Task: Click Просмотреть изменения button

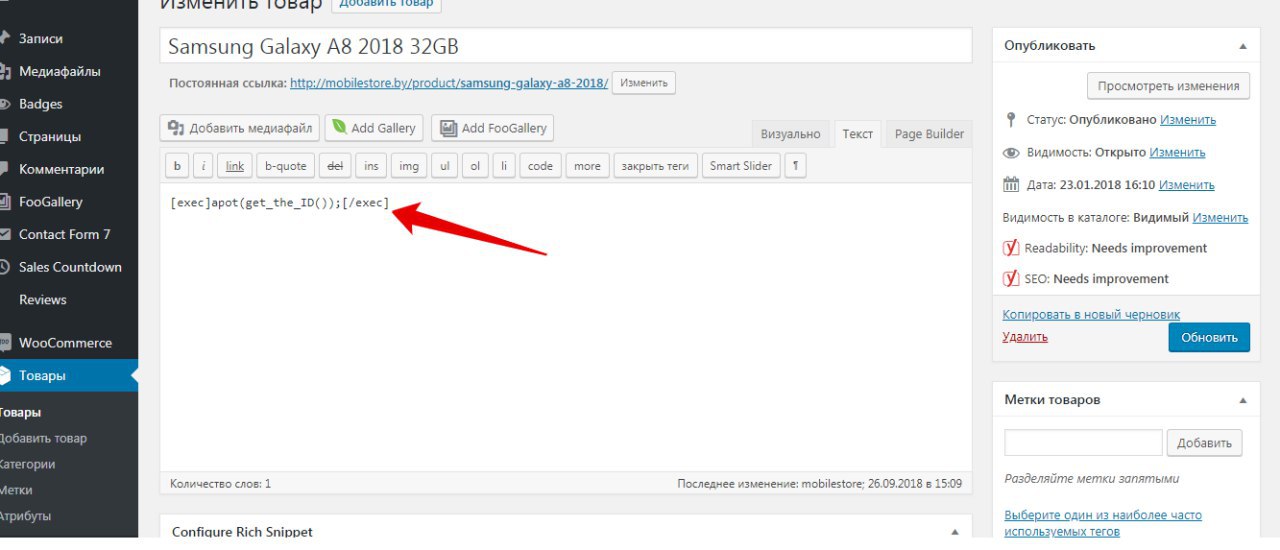Action: (x=1168, y=86)
